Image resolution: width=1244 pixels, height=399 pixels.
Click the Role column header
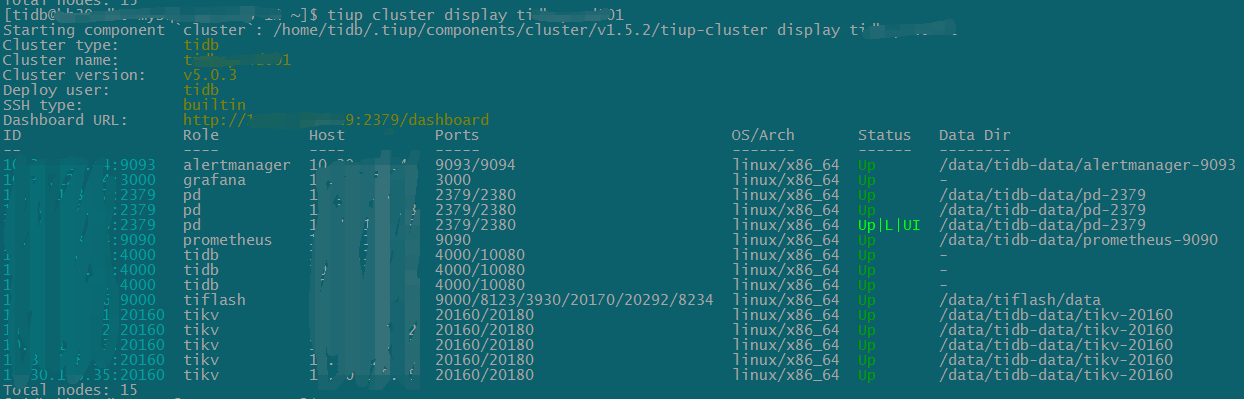point(201,135)
